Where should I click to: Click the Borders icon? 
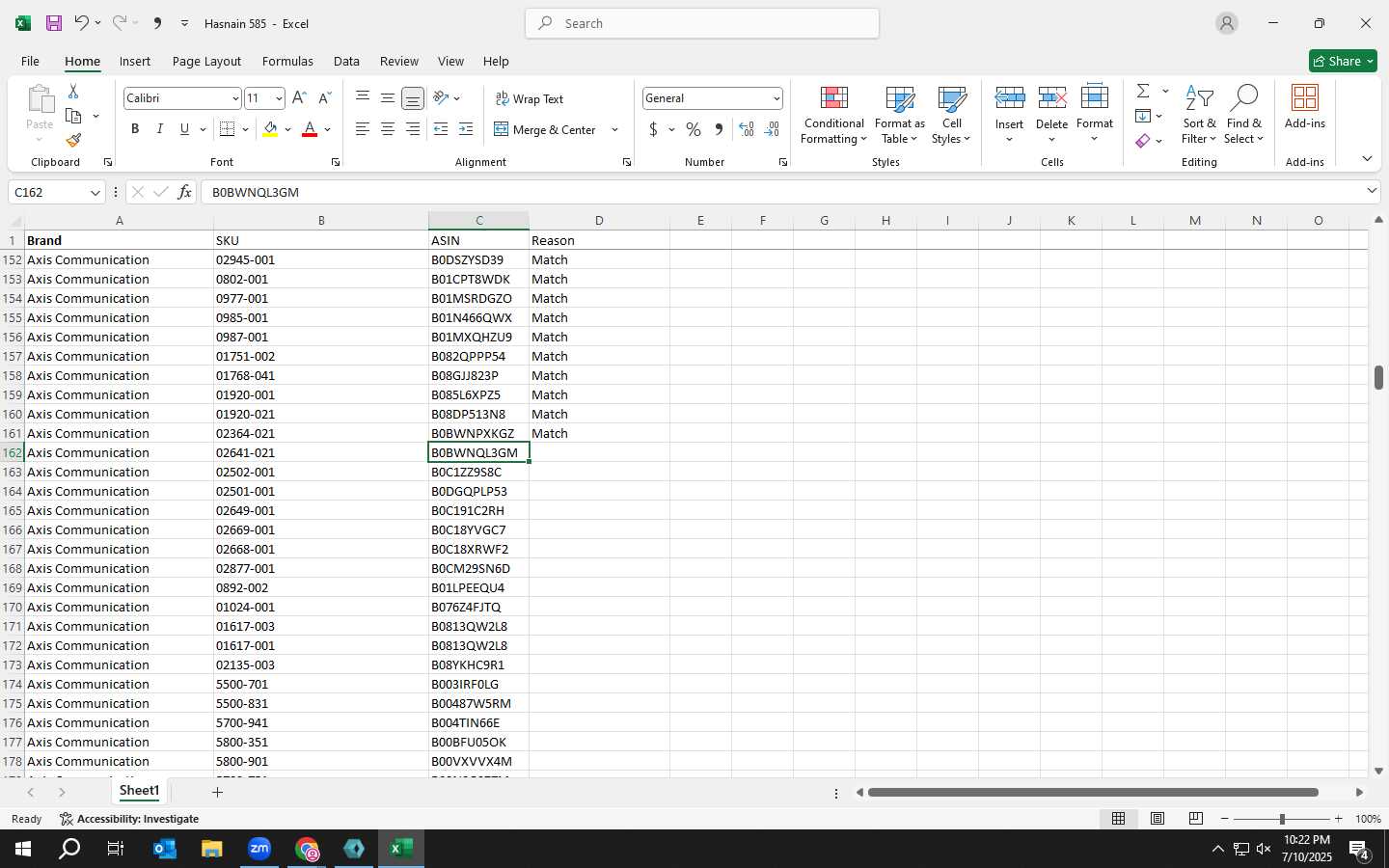click(227, 129)
